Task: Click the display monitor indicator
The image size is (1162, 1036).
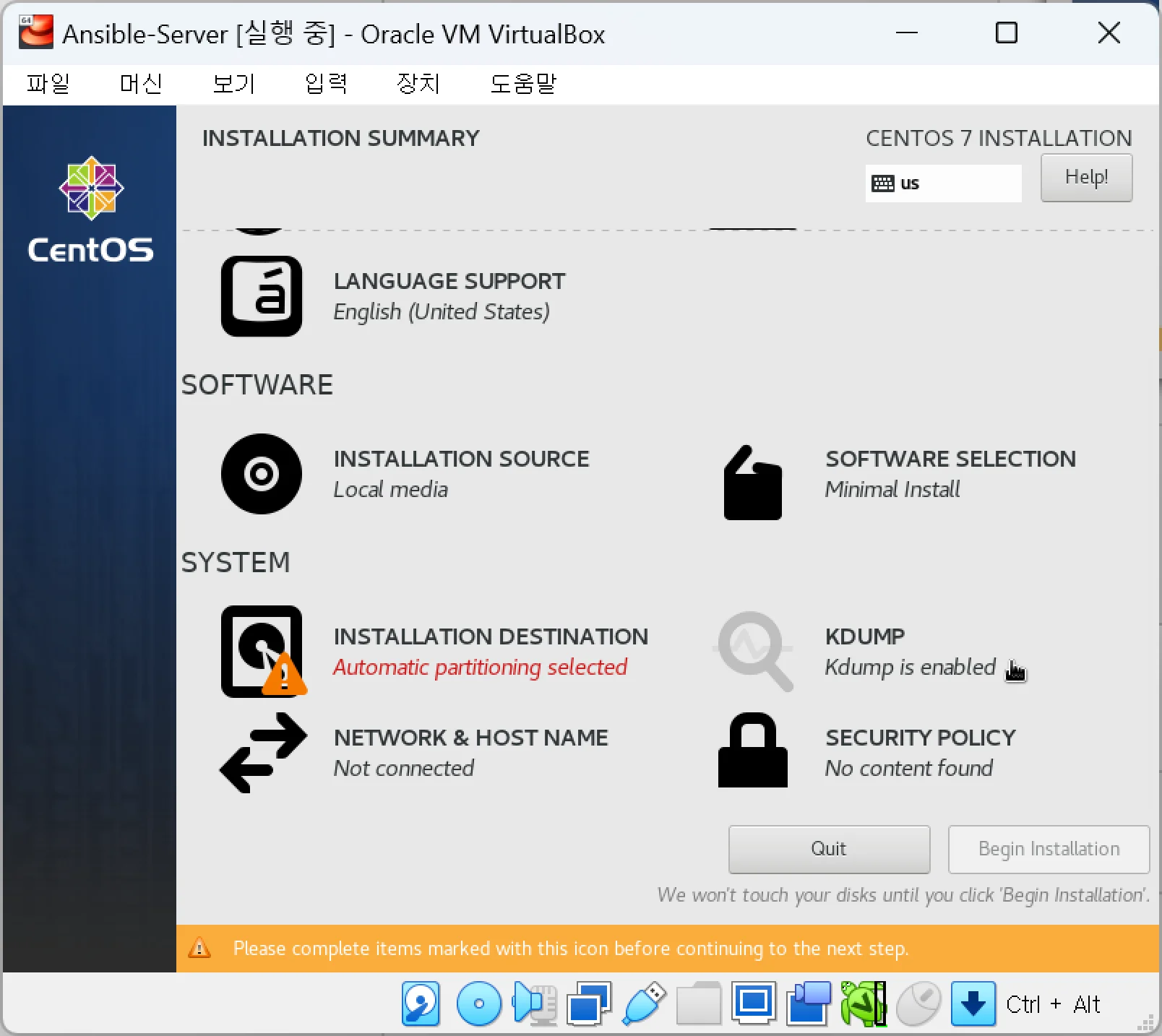Action: click(x=754, y=1003)
